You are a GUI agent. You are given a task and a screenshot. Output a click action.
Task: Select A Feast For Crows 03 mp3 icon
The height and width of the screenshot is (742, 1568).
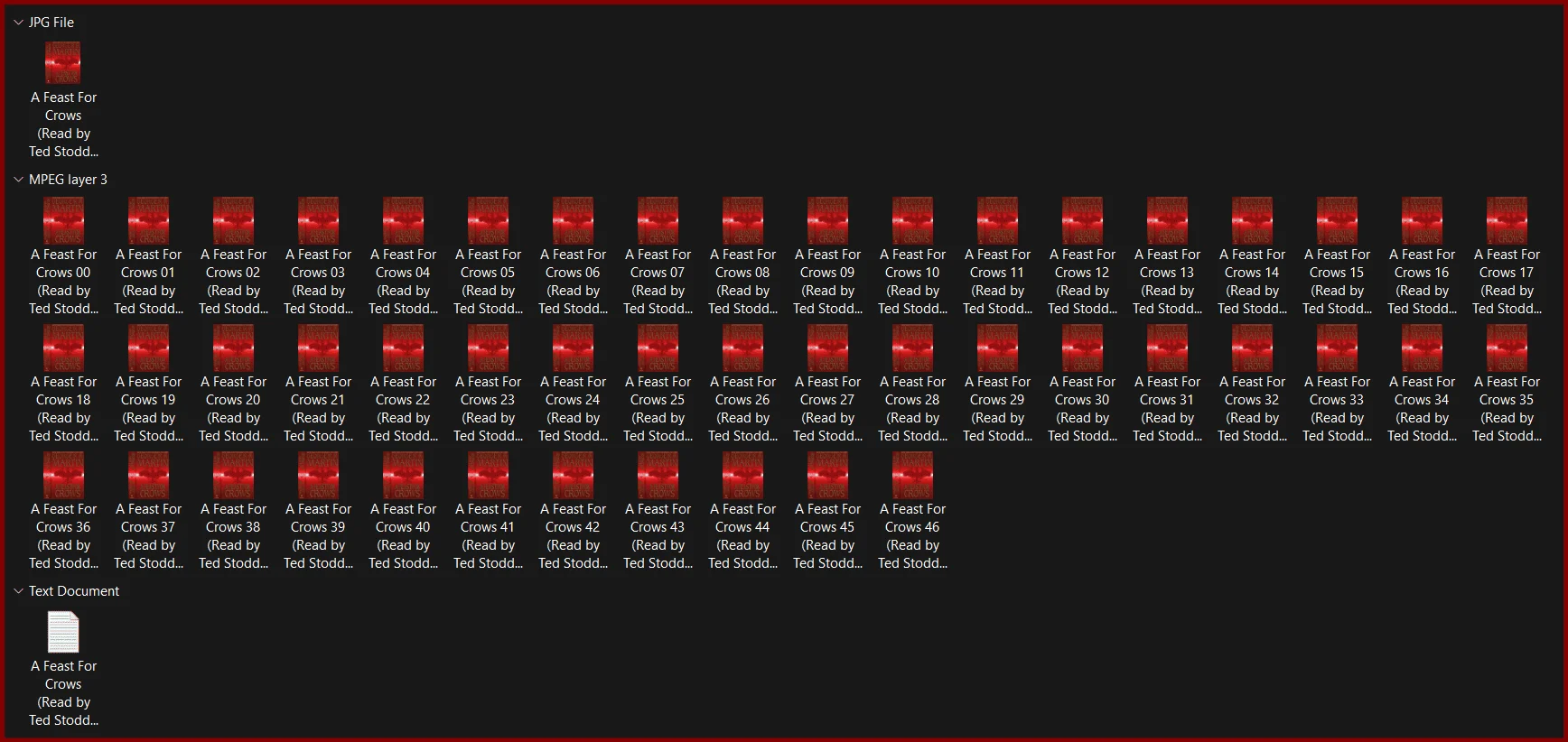click(x=318, y=220)
